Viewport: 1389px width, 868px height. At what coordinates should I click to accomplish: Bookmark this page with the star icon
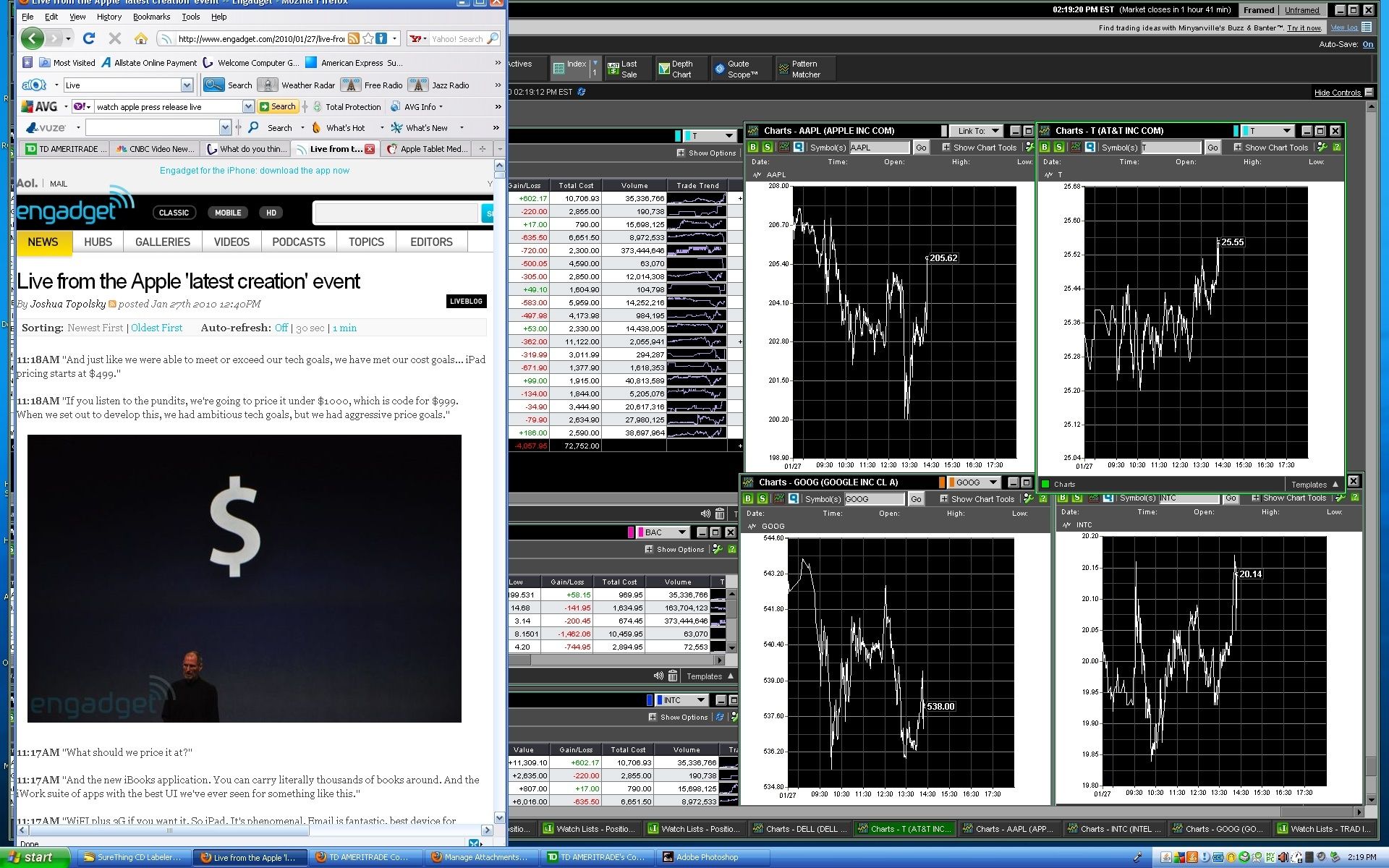[368, 38]
